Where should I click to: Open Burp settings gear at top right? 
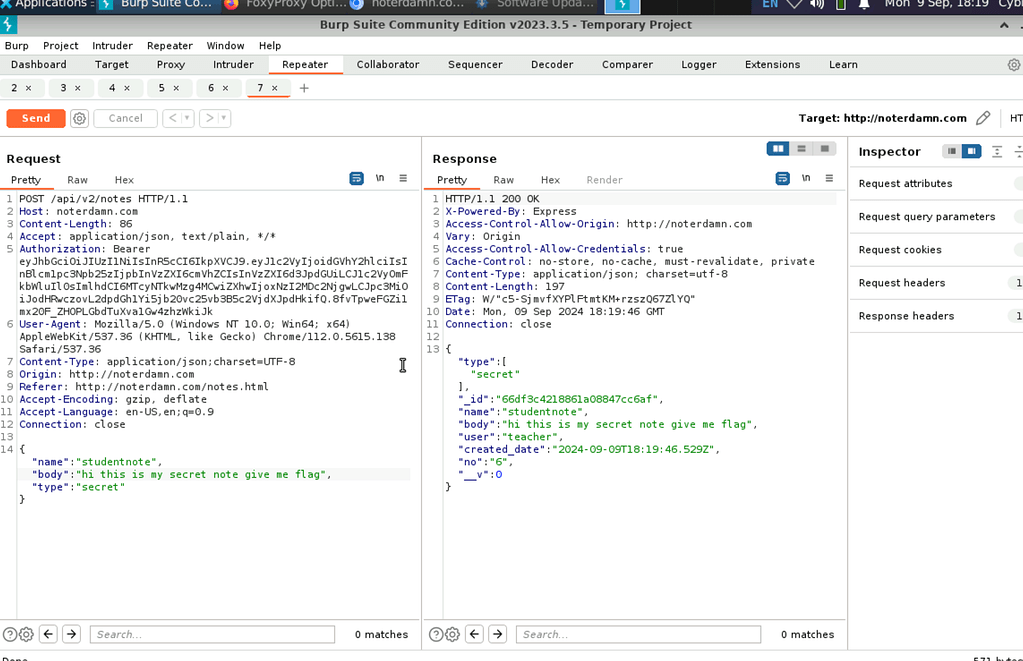click(x=1013, y=65)
